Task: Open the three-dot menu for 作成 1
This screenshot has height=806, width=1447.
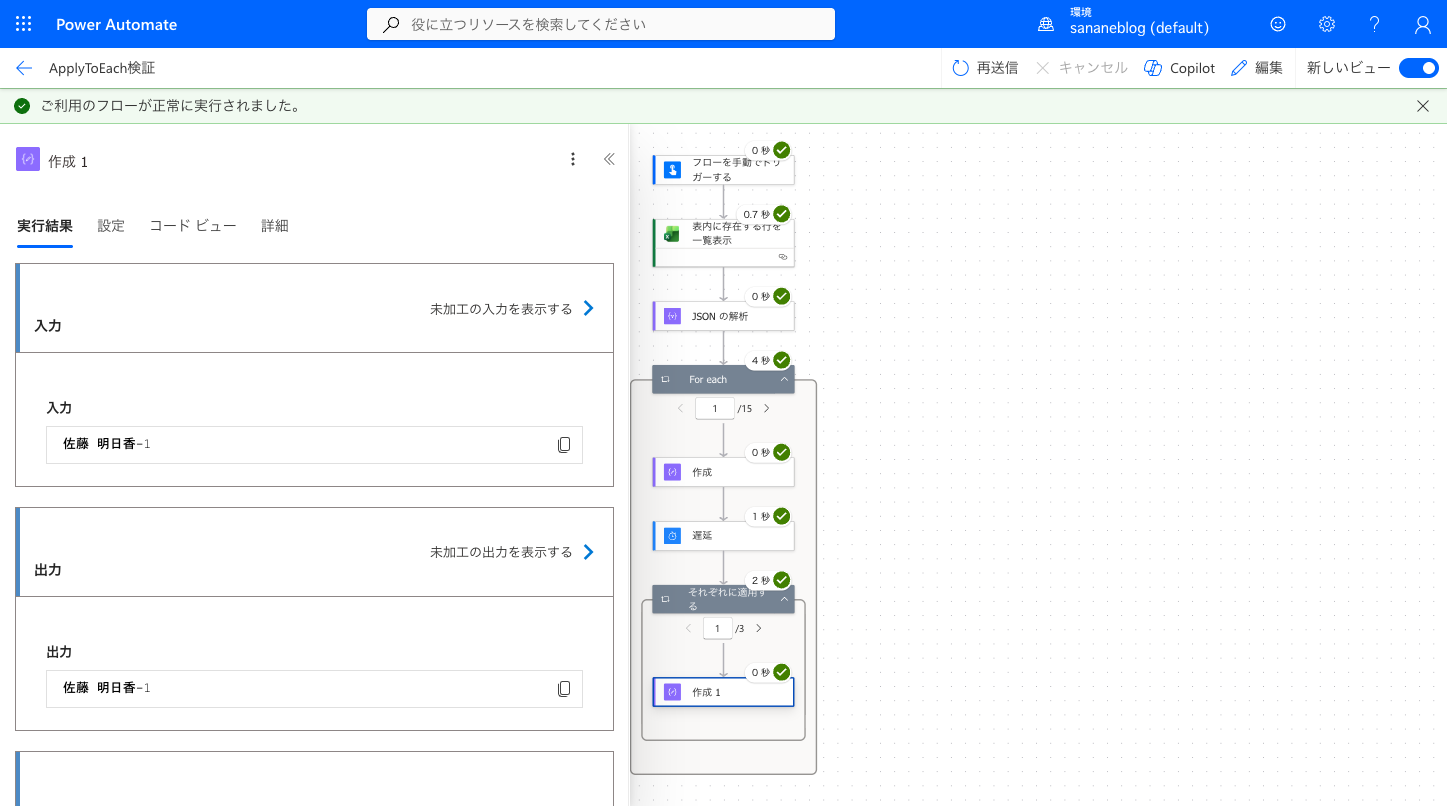Action: 573,159
